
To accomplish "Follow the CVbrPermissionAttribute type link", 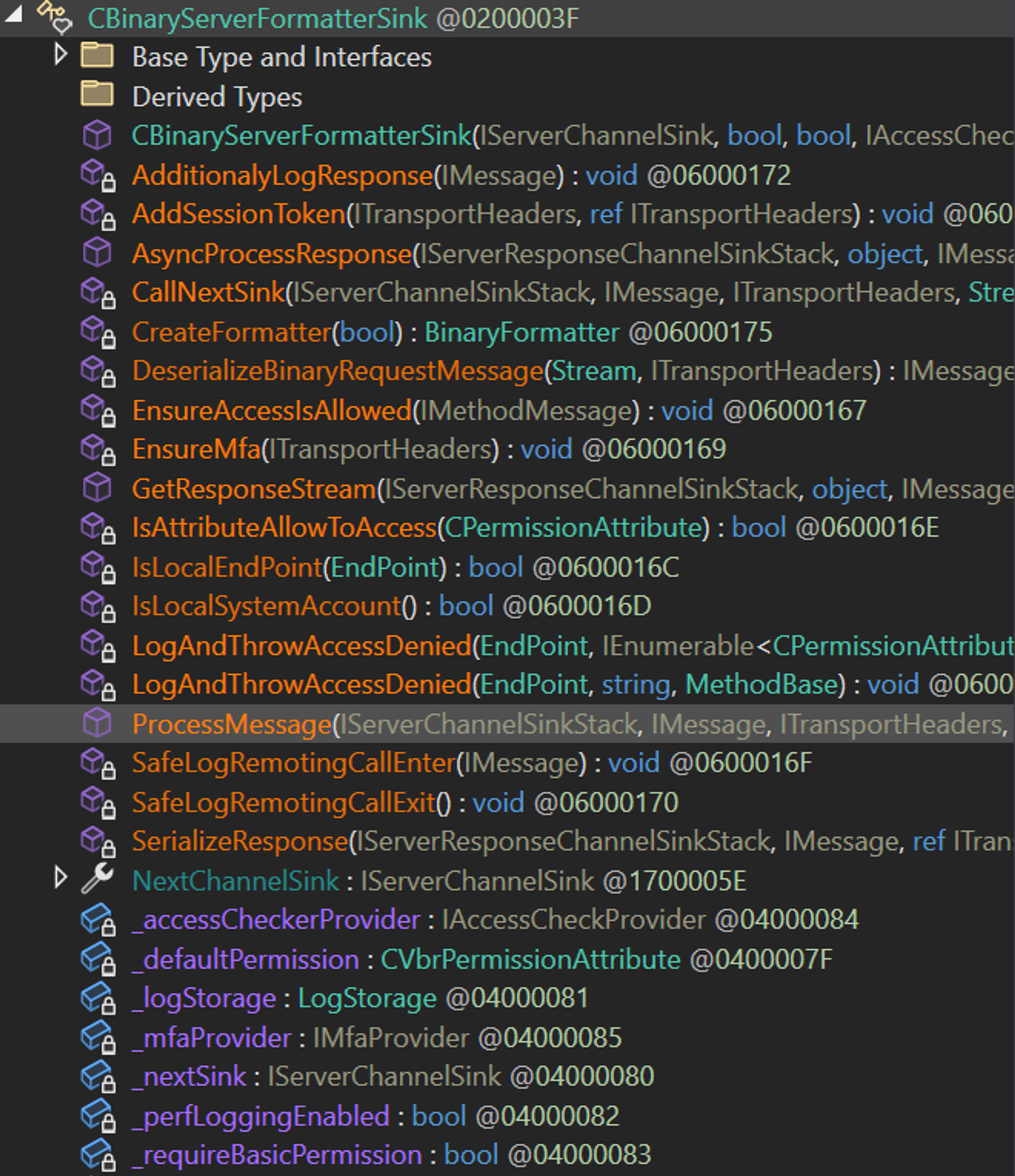I will click(530, 960).
